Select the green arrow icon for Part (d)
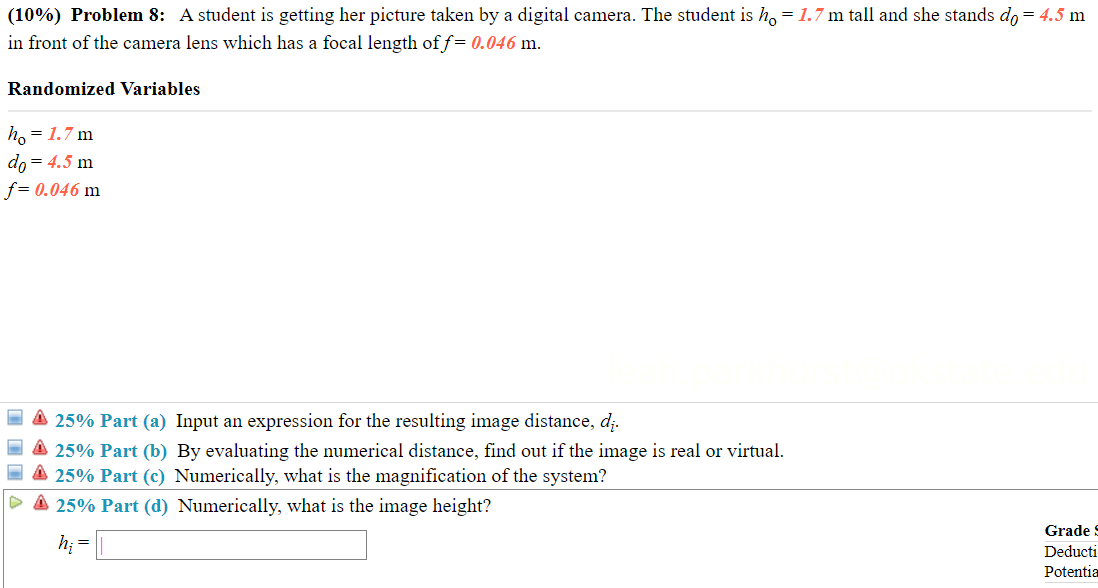The height and width of the screenshot is (588, 1098). 15,504
